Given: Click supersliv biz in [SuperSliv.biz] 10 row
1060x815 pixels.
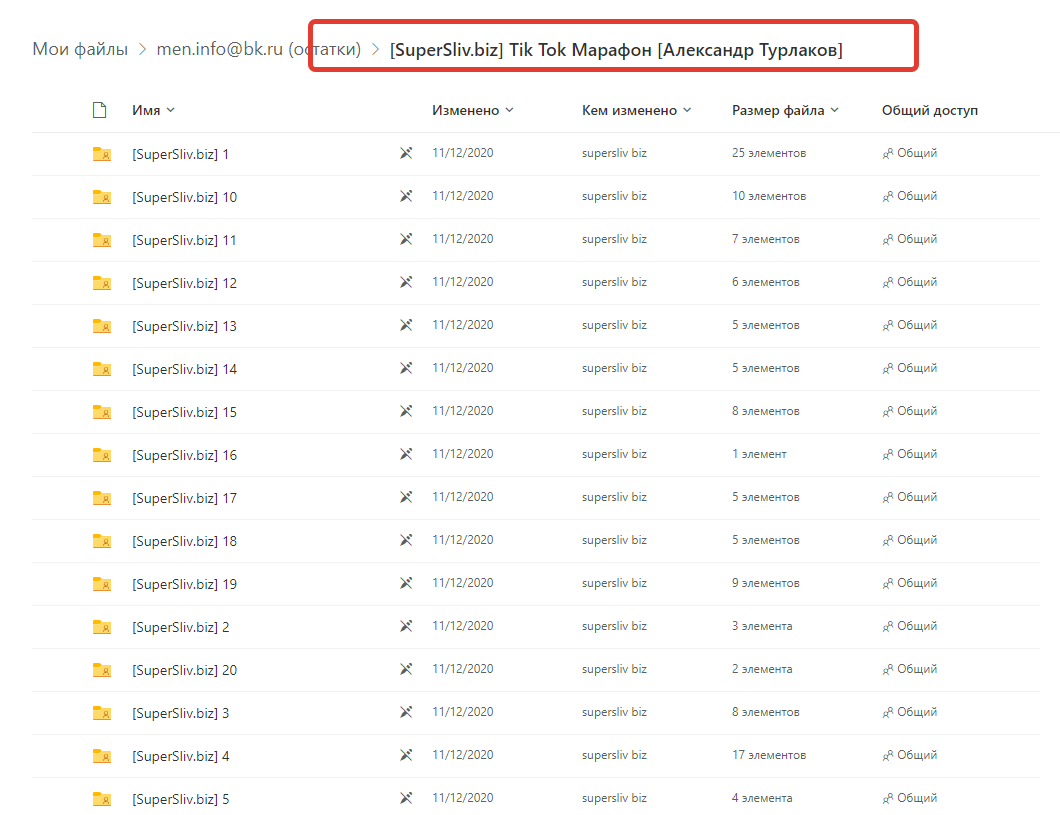Looking at the screenshot, I should (615, 196).
